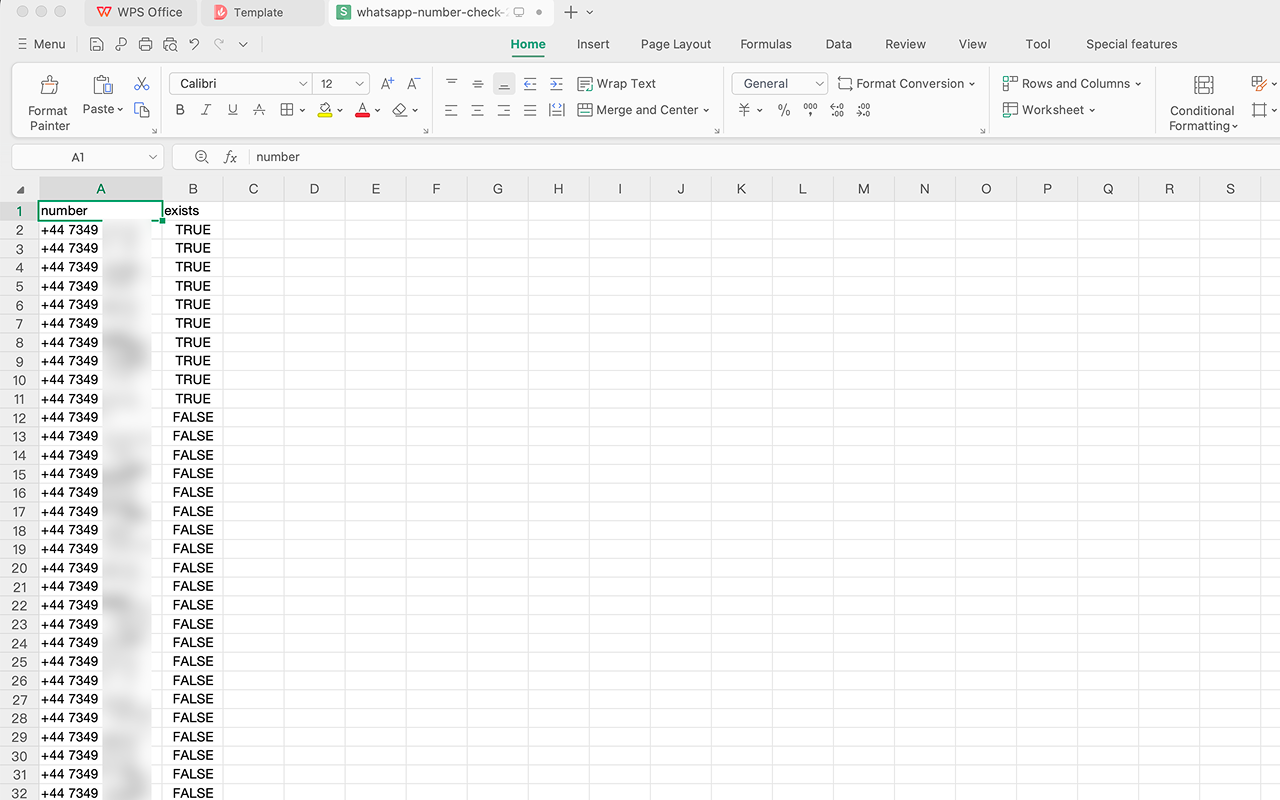Image resolution: width=1280 pixels, height=800 pixels.
Task: Select the column B header
Action: (193, 189)
